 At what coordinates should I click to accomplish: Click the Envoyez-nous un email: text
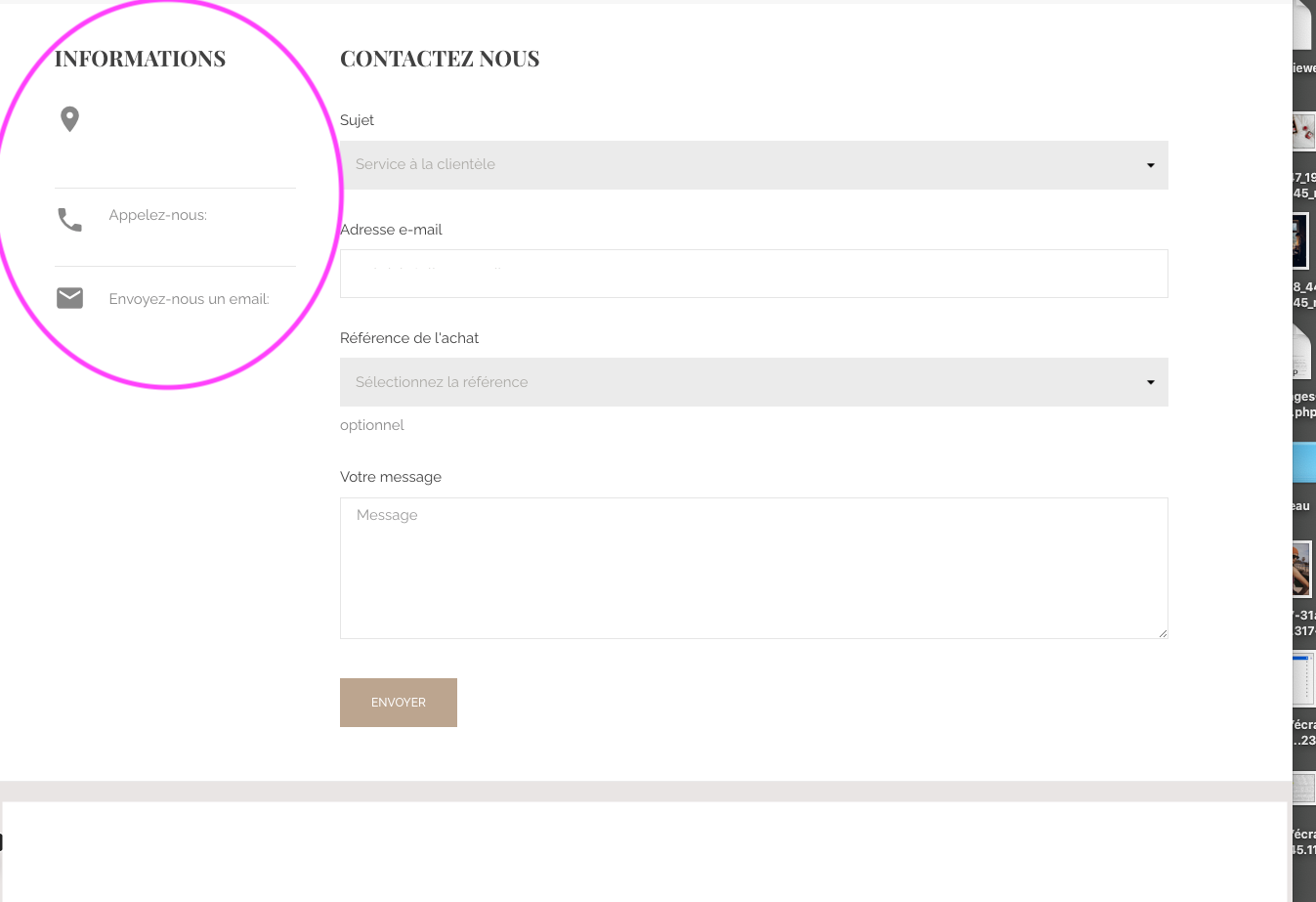[x=189, y=299]
